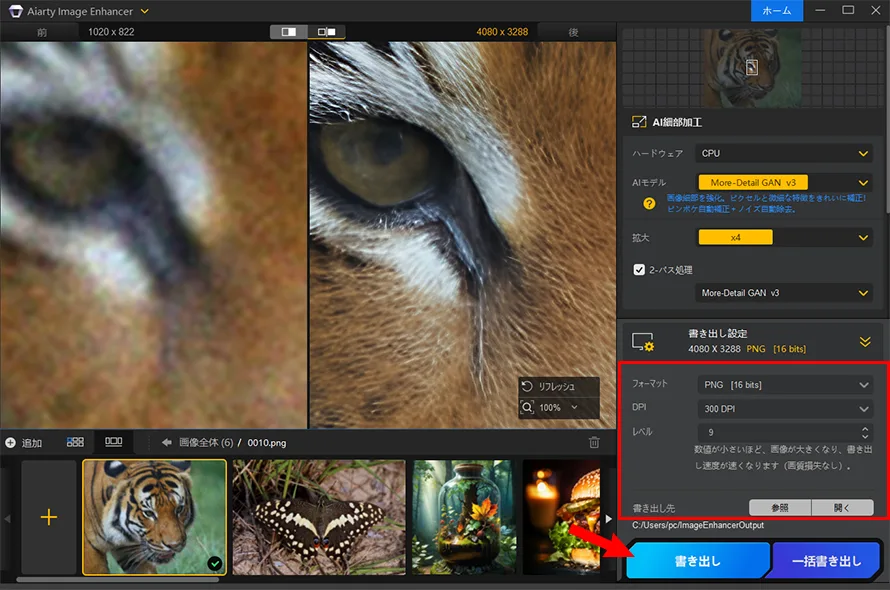The height and width of the screenshot is (590, 890).
Task: Click the export settings monitor gear icon
Action: pyautogui.click(x=643, y=342)
